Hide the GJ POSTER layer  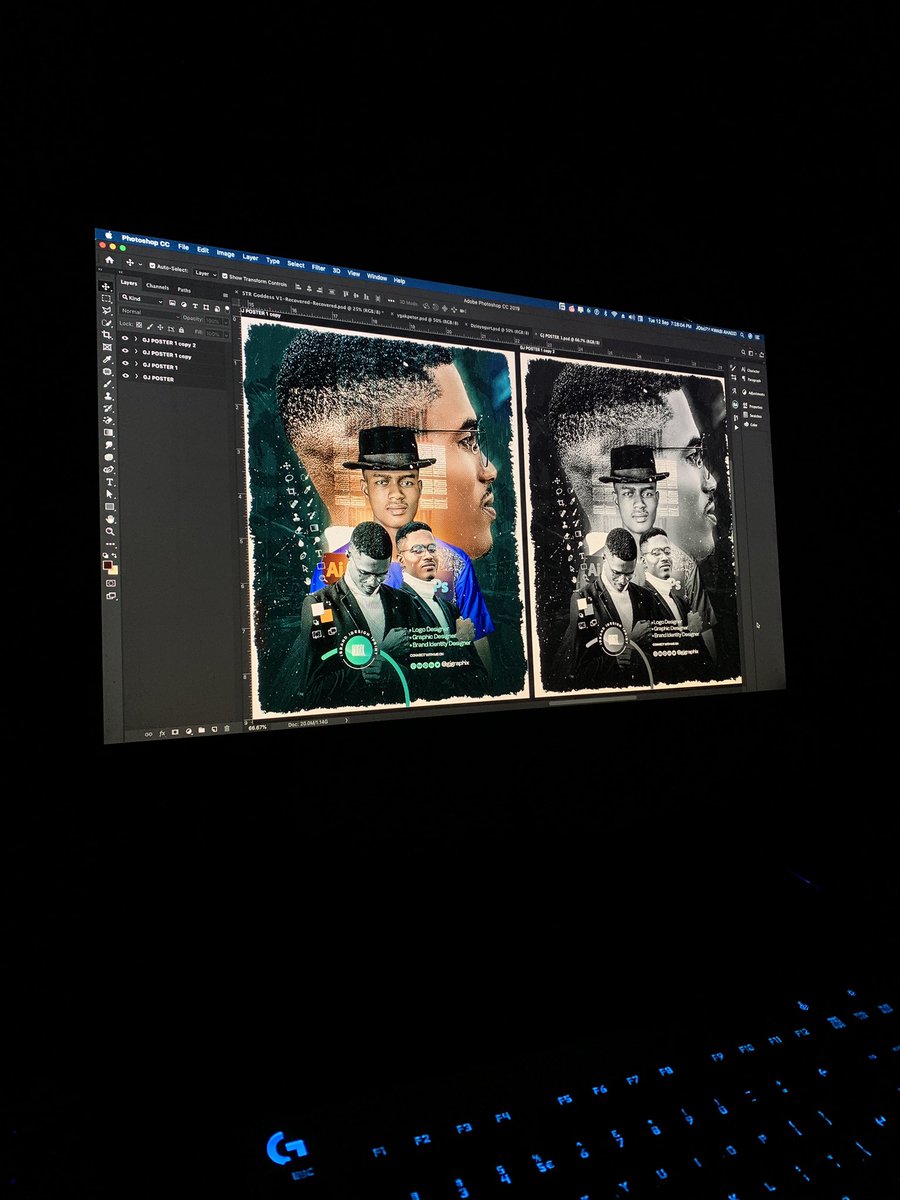point(126,376)
